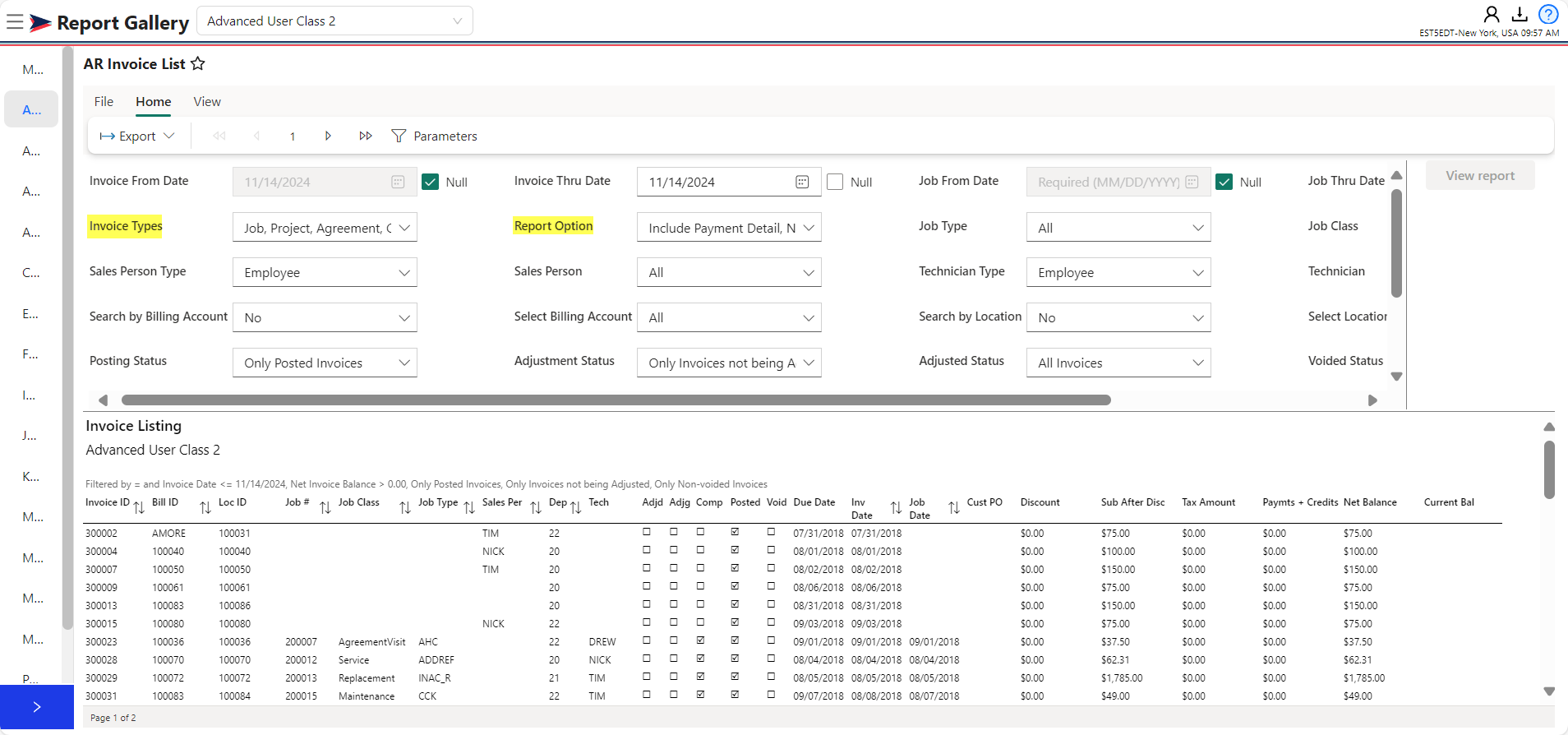Sort by Bill ID column
Screen dimensions: 1568x735
[205, 507]
